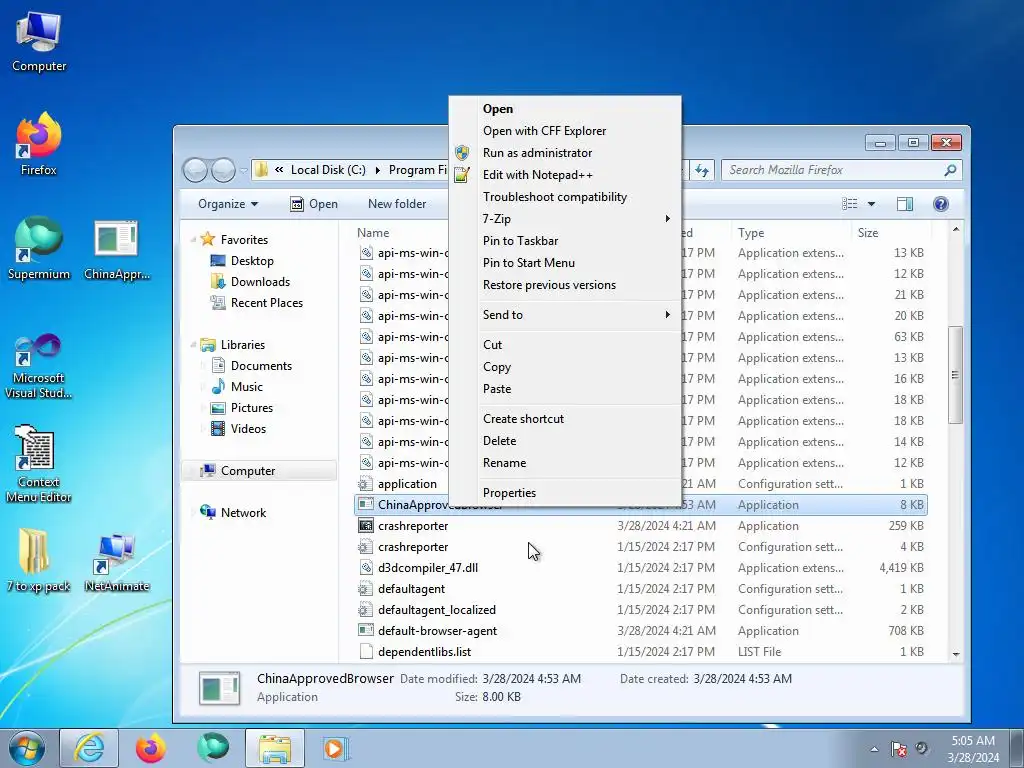This screenshot has width=1024, height=768.
Task: Click the change view icon
Action: [x=850, y=204]
